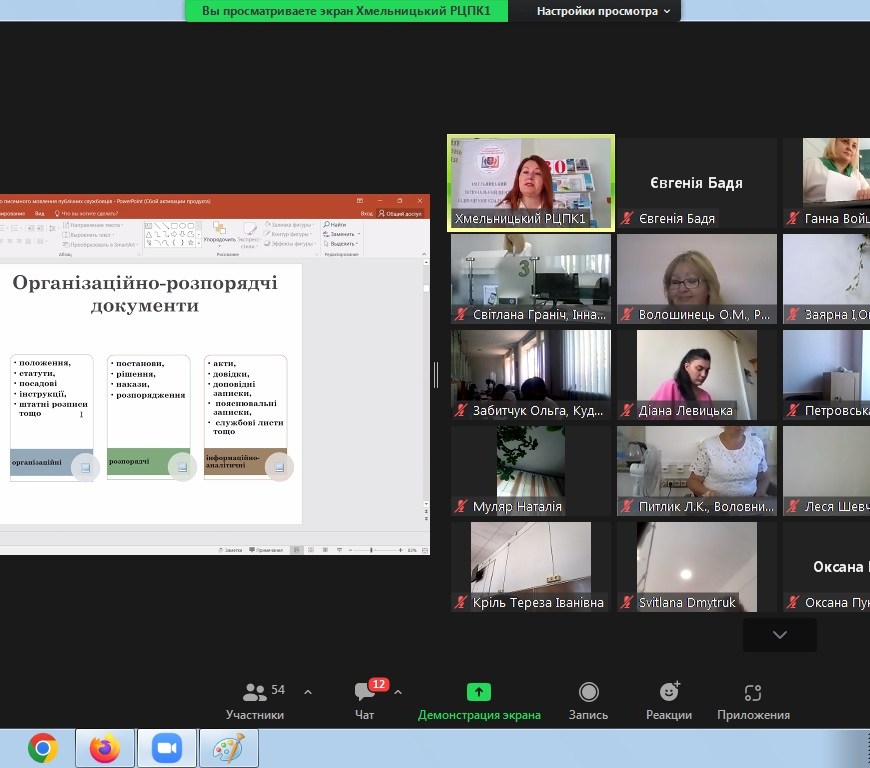The image size is (870, 768).
Task: Click the divider between share and gallery
Action: click(435, 374)
